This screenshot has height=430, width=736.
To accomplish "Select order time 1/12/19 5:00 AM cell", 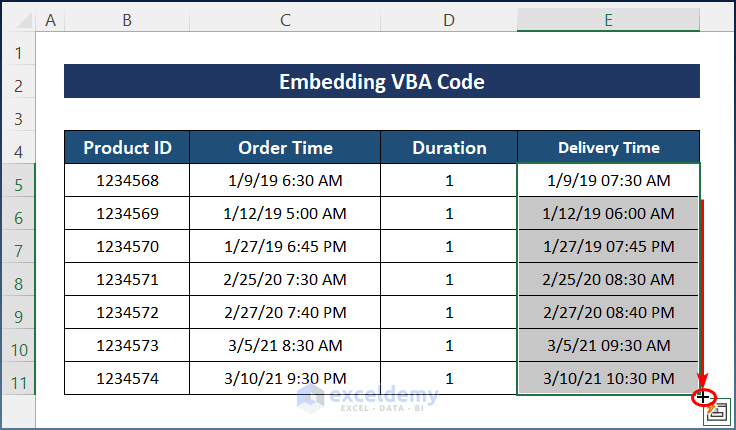I will click(285, 214).
